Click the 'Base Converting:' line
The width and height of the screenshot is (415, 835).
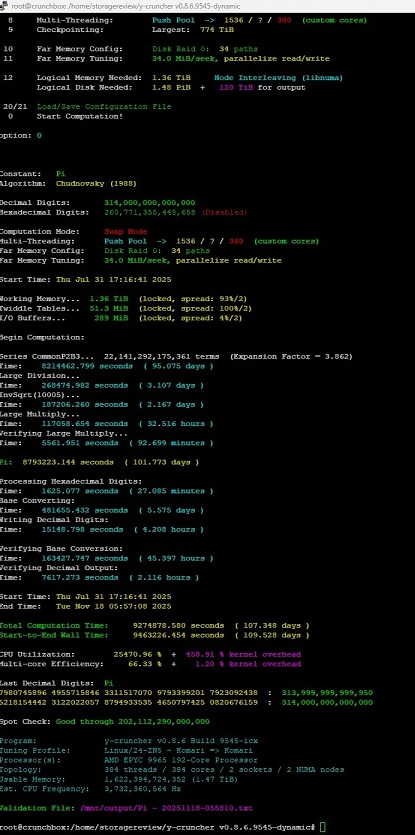tap(37, 501)
